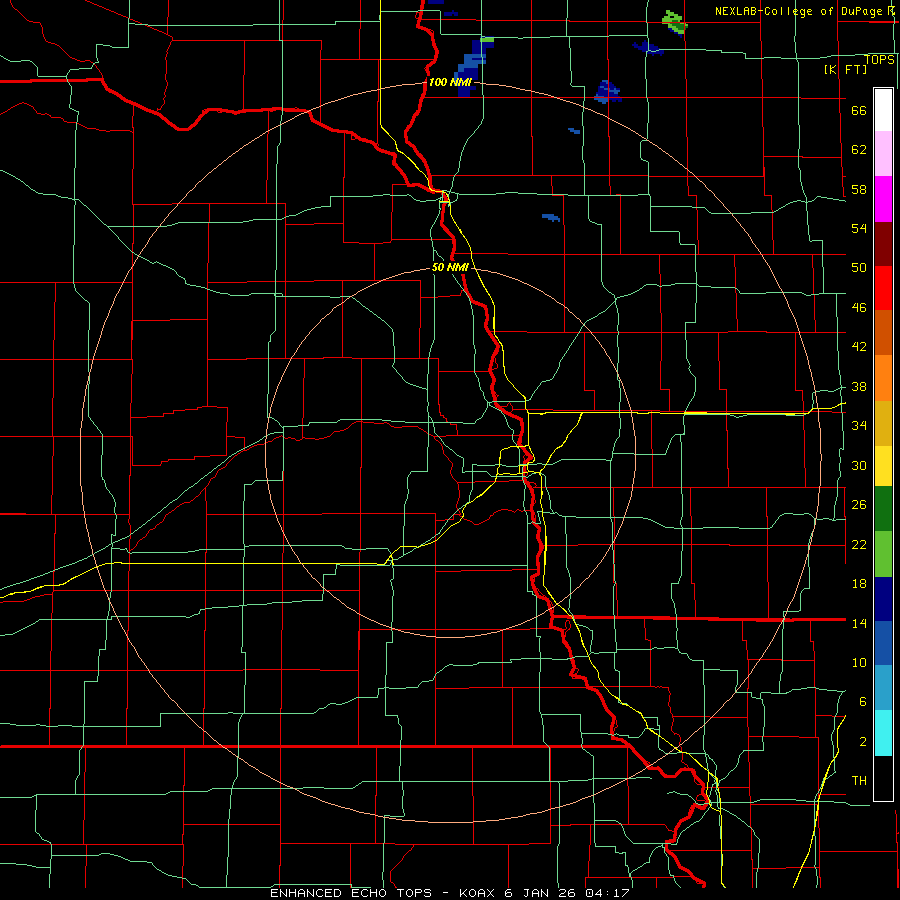Click the 04:17 timestamp in caption

point(607,893)
